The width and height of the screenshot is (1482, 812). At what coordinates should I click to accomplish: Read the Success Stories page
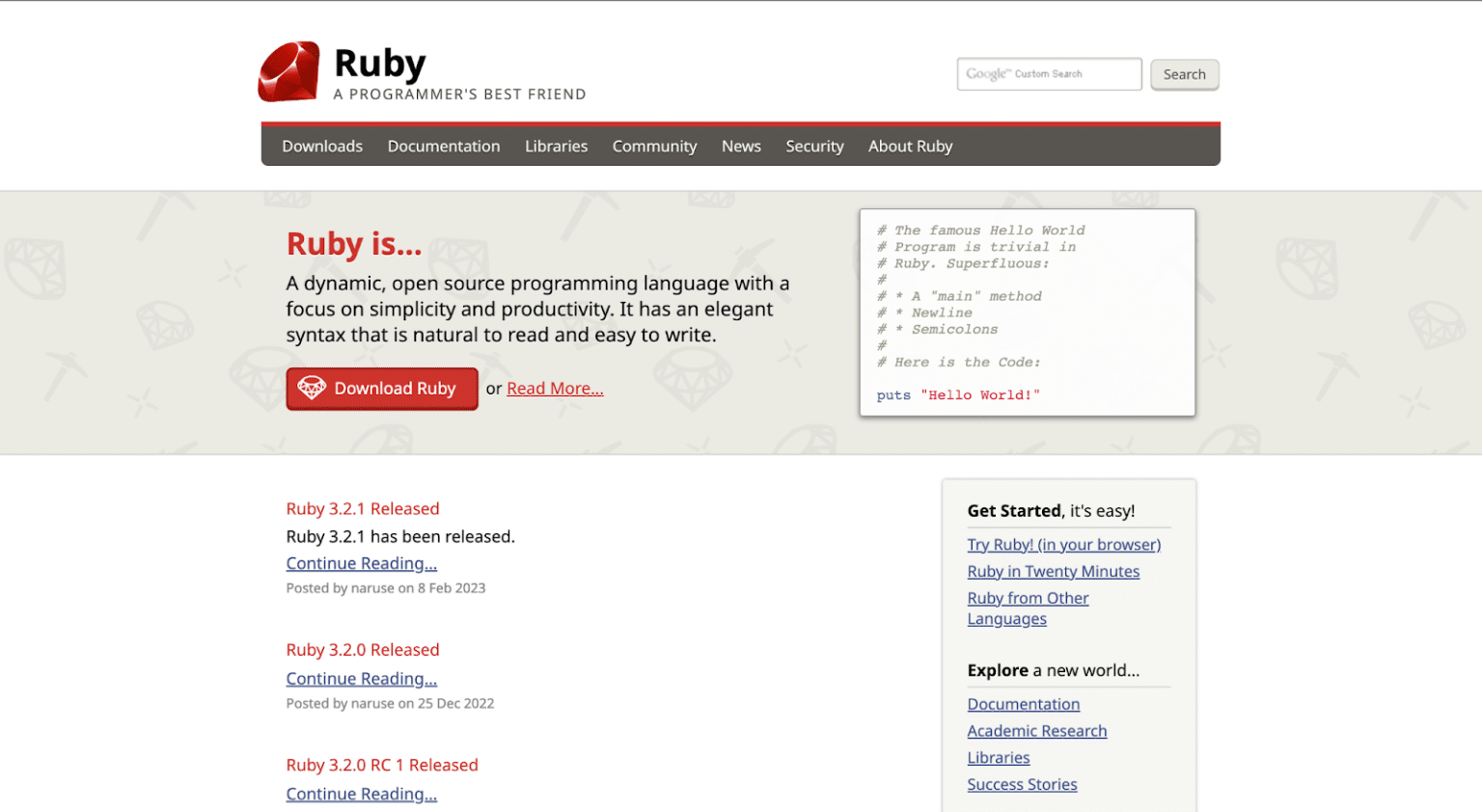1022,784
